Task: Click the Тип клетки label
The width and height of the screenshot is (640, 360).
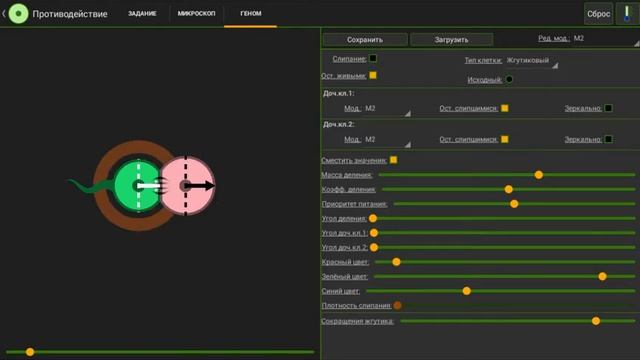Action: pyautogui.click(x=483, y=60)
